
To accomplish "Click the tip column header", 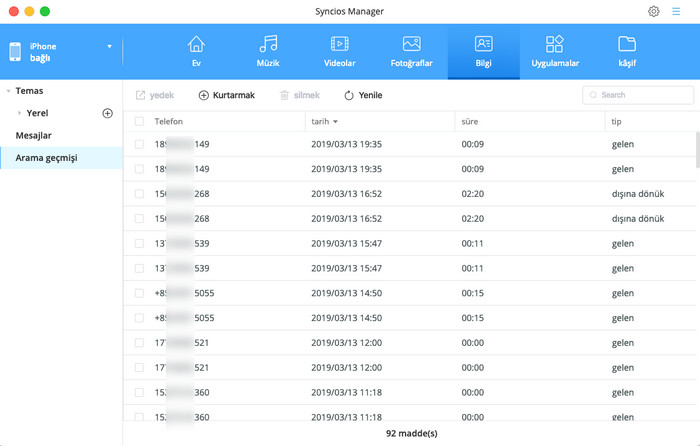I will (x=616, y=121).
